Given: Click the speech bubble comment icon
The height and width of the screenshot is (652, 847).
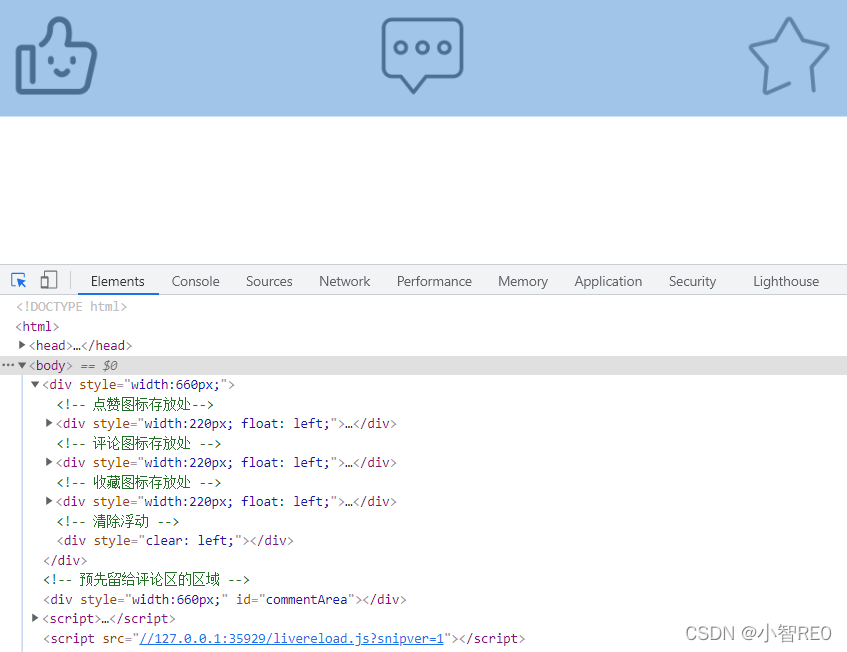Looking at the screenshot, I should (422, 56).
